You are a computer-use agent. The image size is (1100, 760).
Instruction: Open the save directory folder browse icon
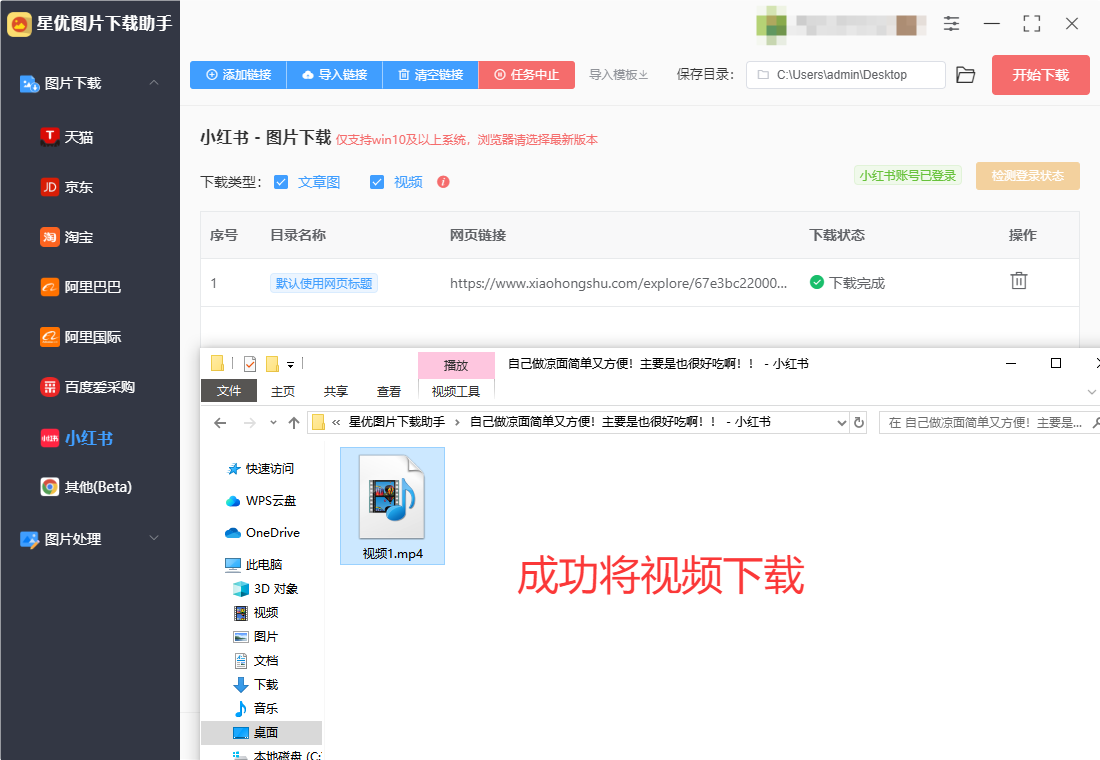pyautogui.click(x=966, y=74)
